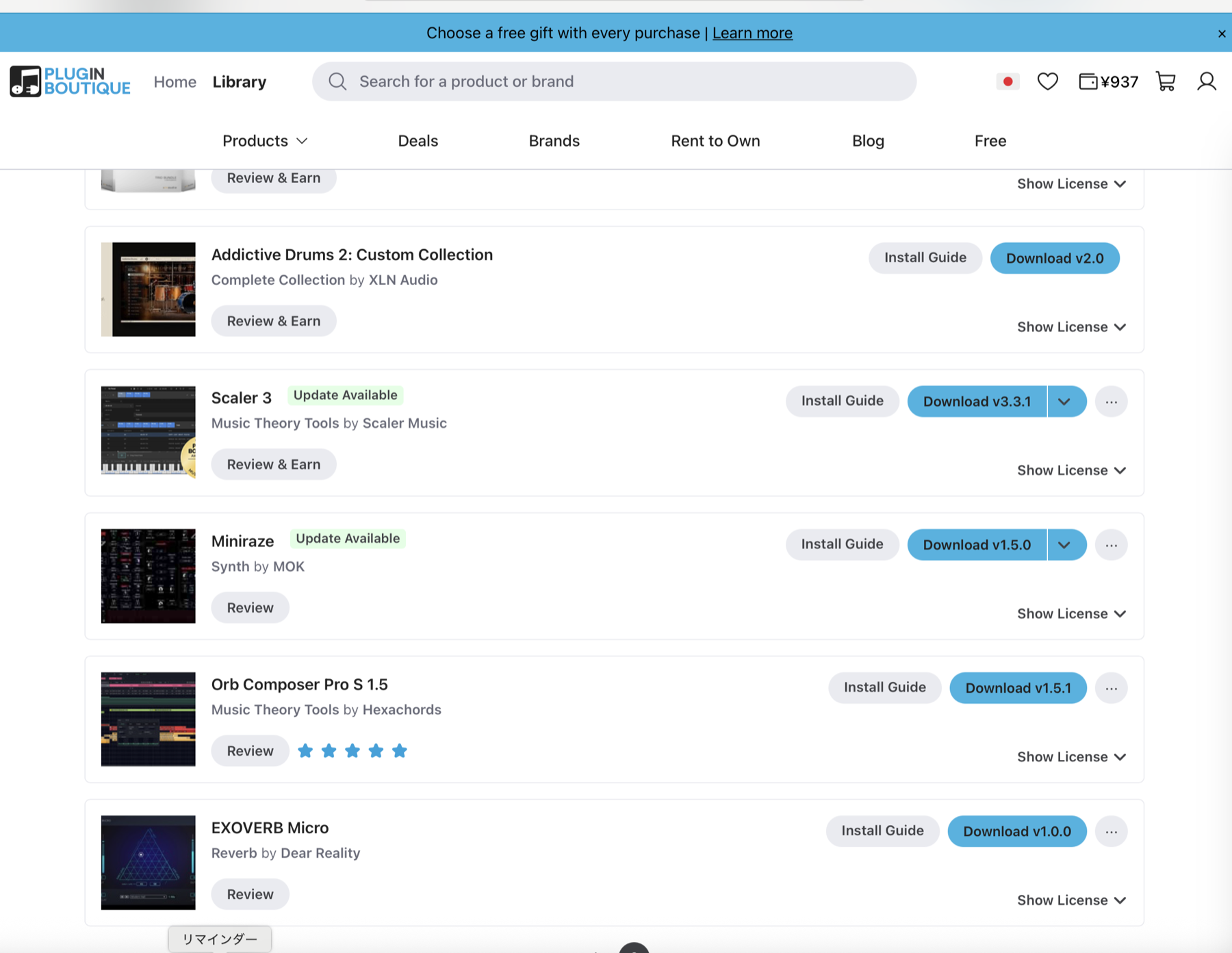1232x953 pixels.
Task: Click Miniraze Update Available badge
Action: click(x=348, y=539)
